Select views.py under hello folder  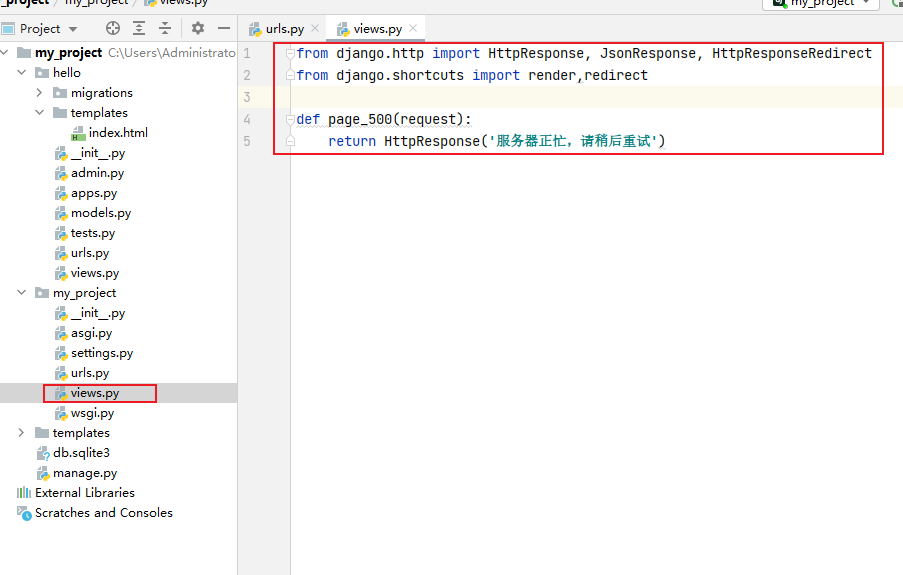click(95, 273)
